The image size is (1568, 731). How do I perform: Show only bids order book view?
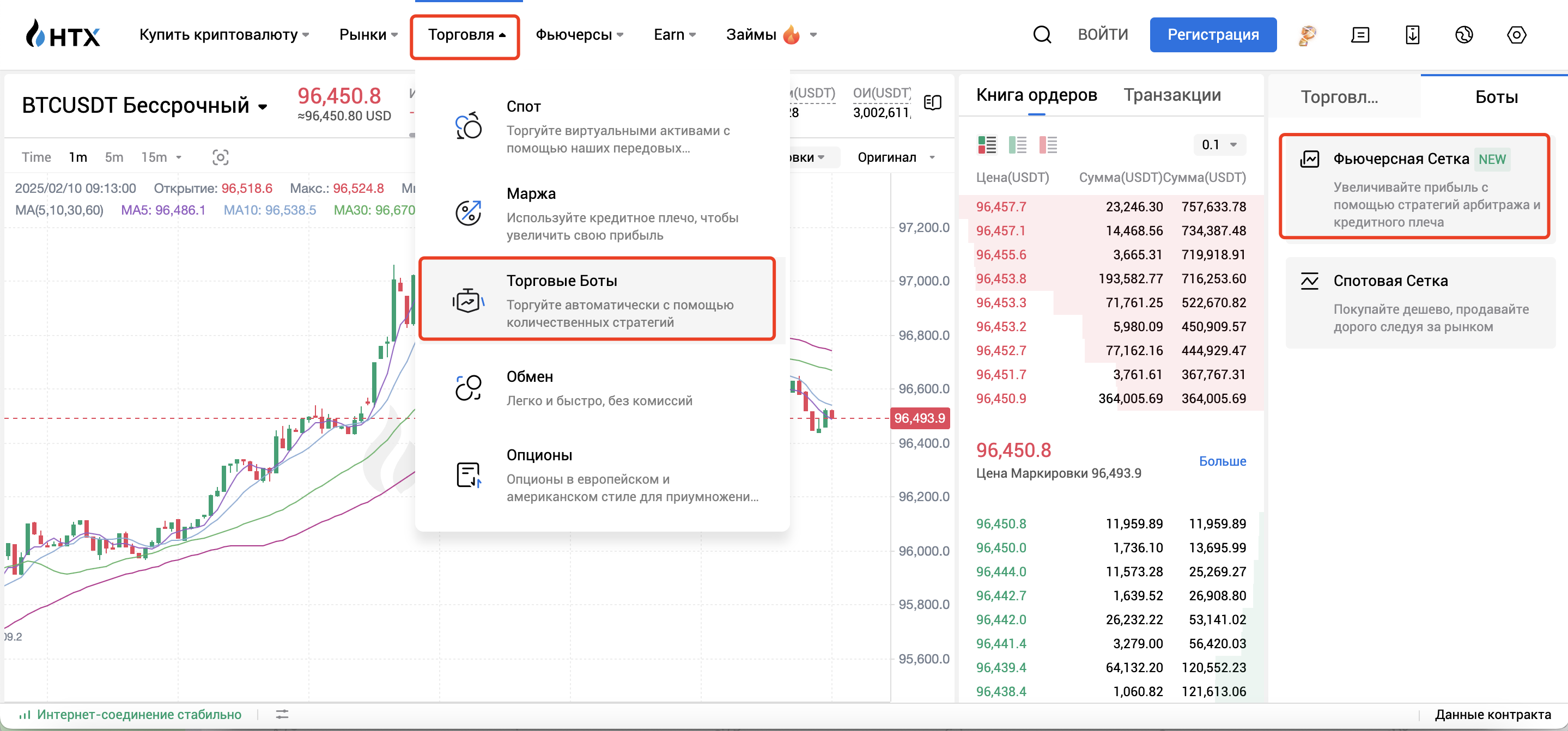[x=1017, y=145]
